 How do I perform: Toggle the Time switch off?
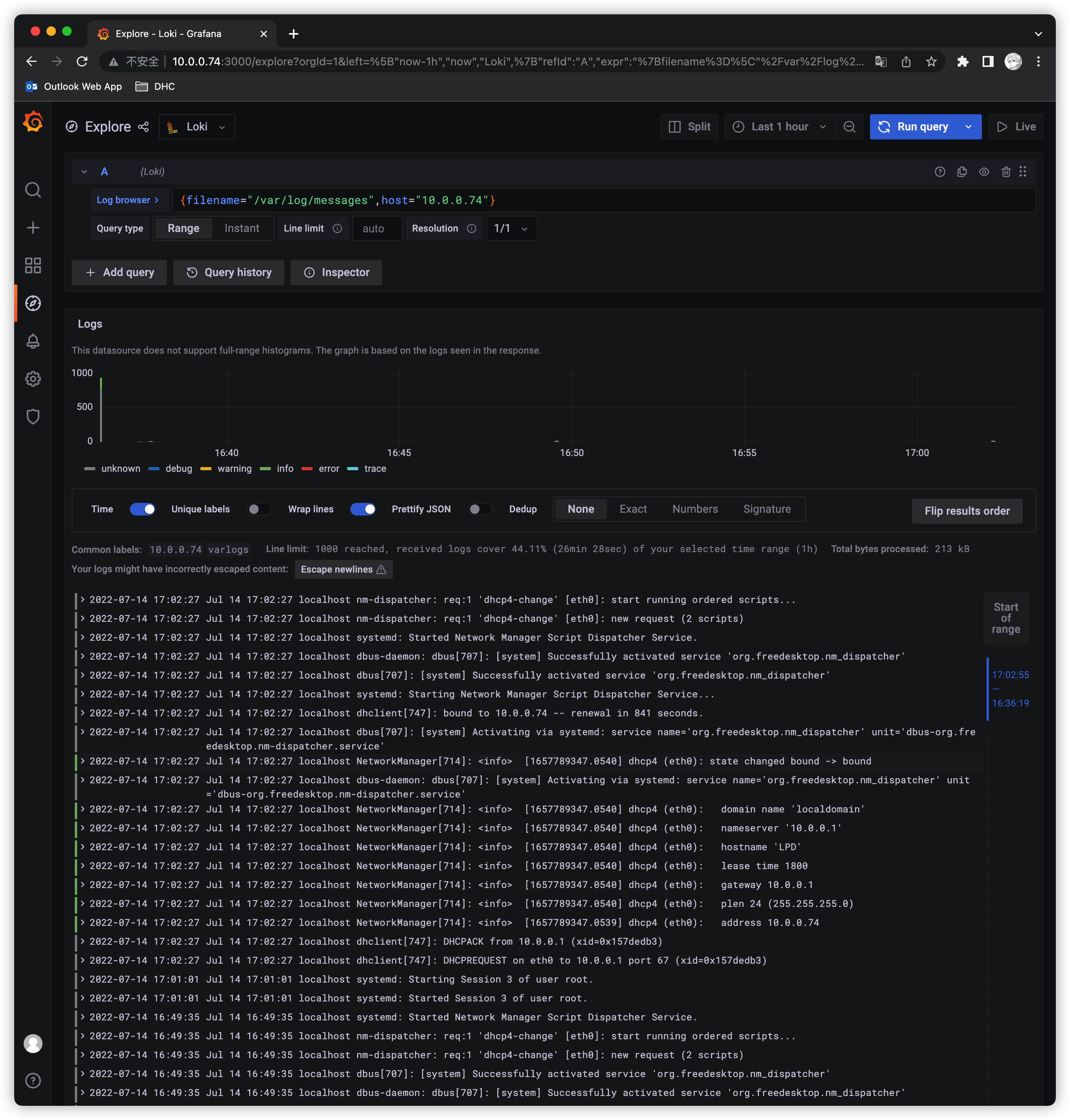coord(142,509)
